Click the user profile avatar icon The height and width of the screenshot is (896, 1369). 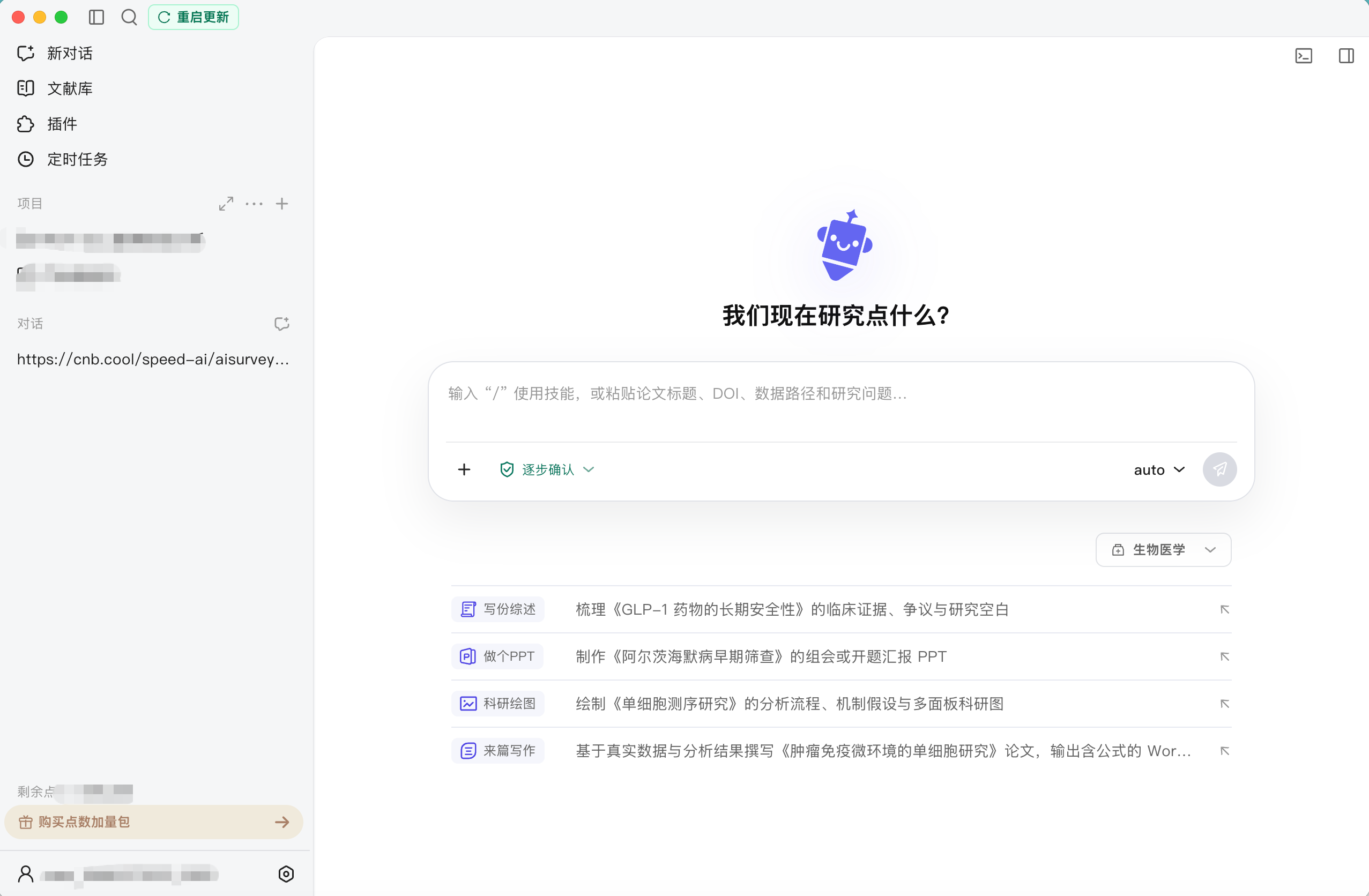[x=25, y=874]
